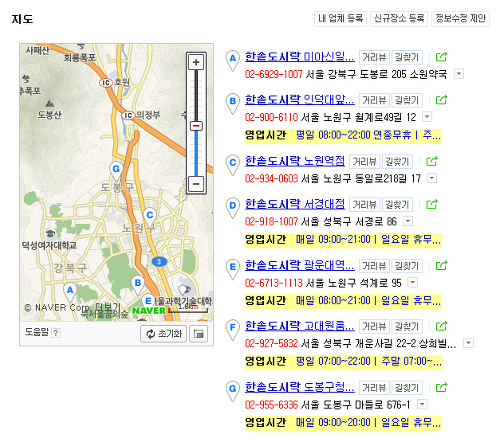Click 길찾기 for result D 서경대점
This screenshot has height=438, width=500.
397,204
